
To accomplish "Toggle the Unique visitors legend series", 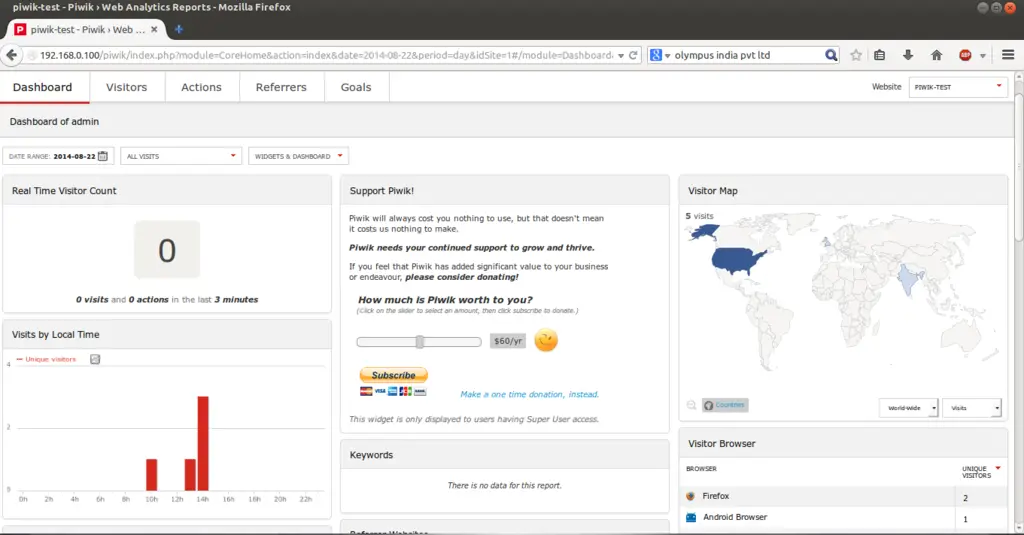I will pyautogui.click(x=46, y=359).
